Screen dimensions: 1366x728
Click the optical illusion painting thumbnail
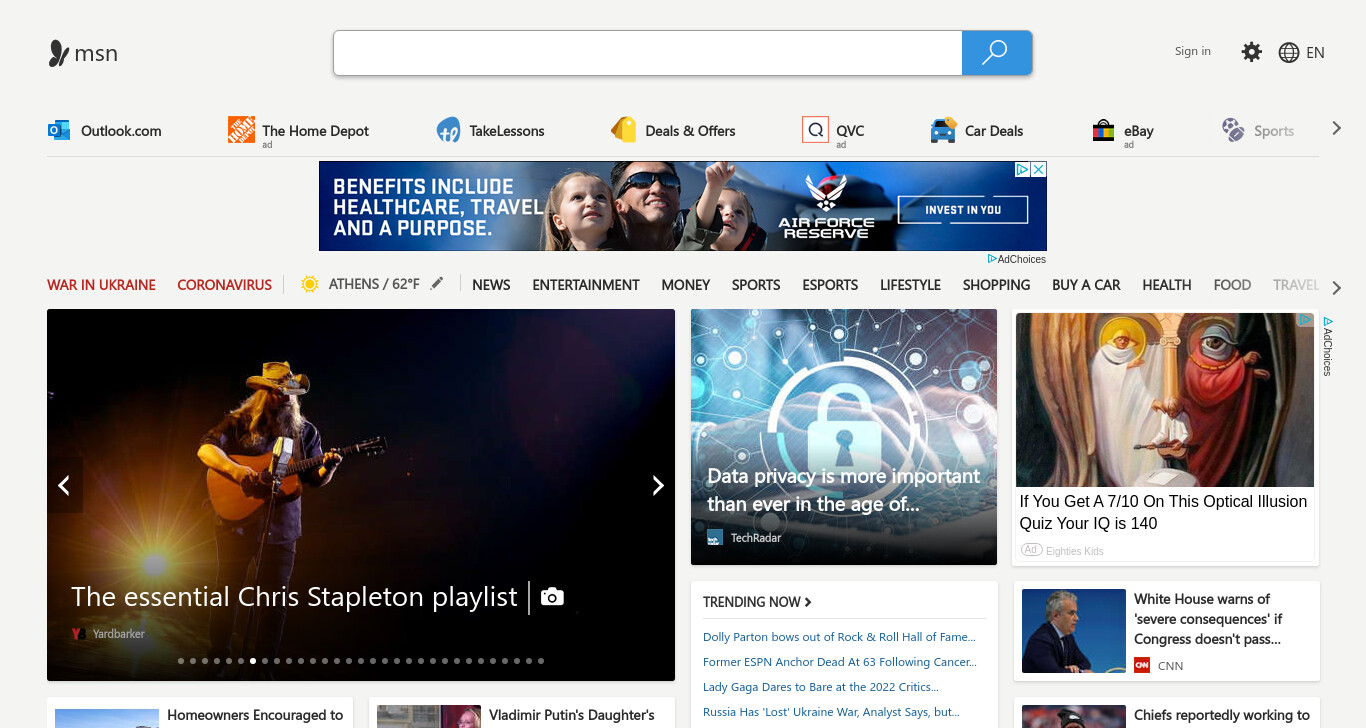(1165, 400)
